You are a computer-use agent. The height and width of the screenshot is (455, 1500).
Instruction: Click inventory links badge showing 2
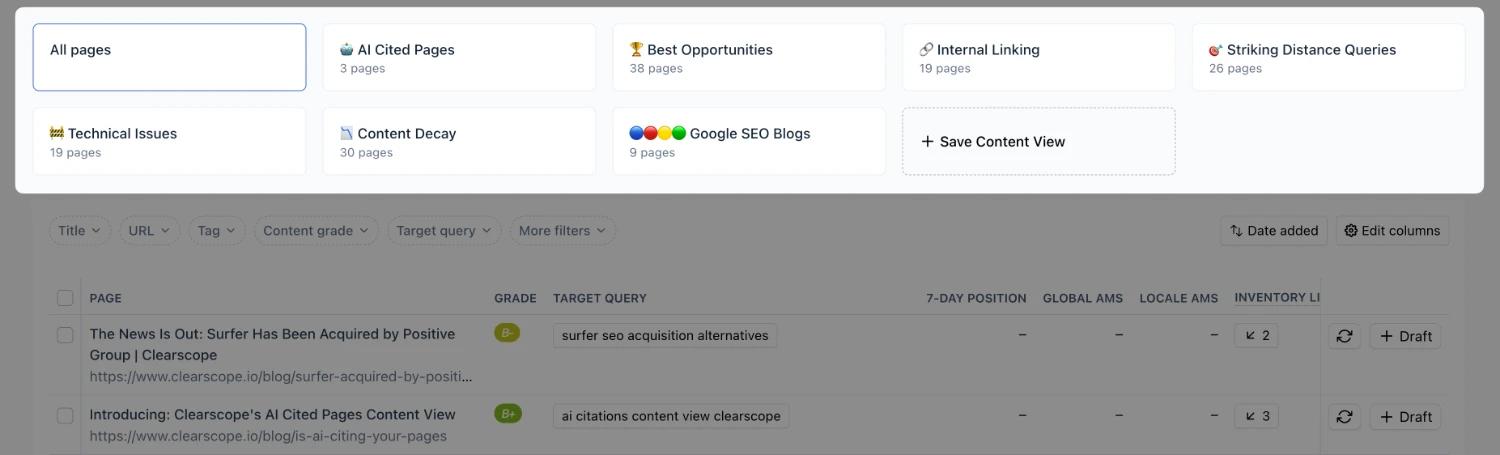[1256, 336]
